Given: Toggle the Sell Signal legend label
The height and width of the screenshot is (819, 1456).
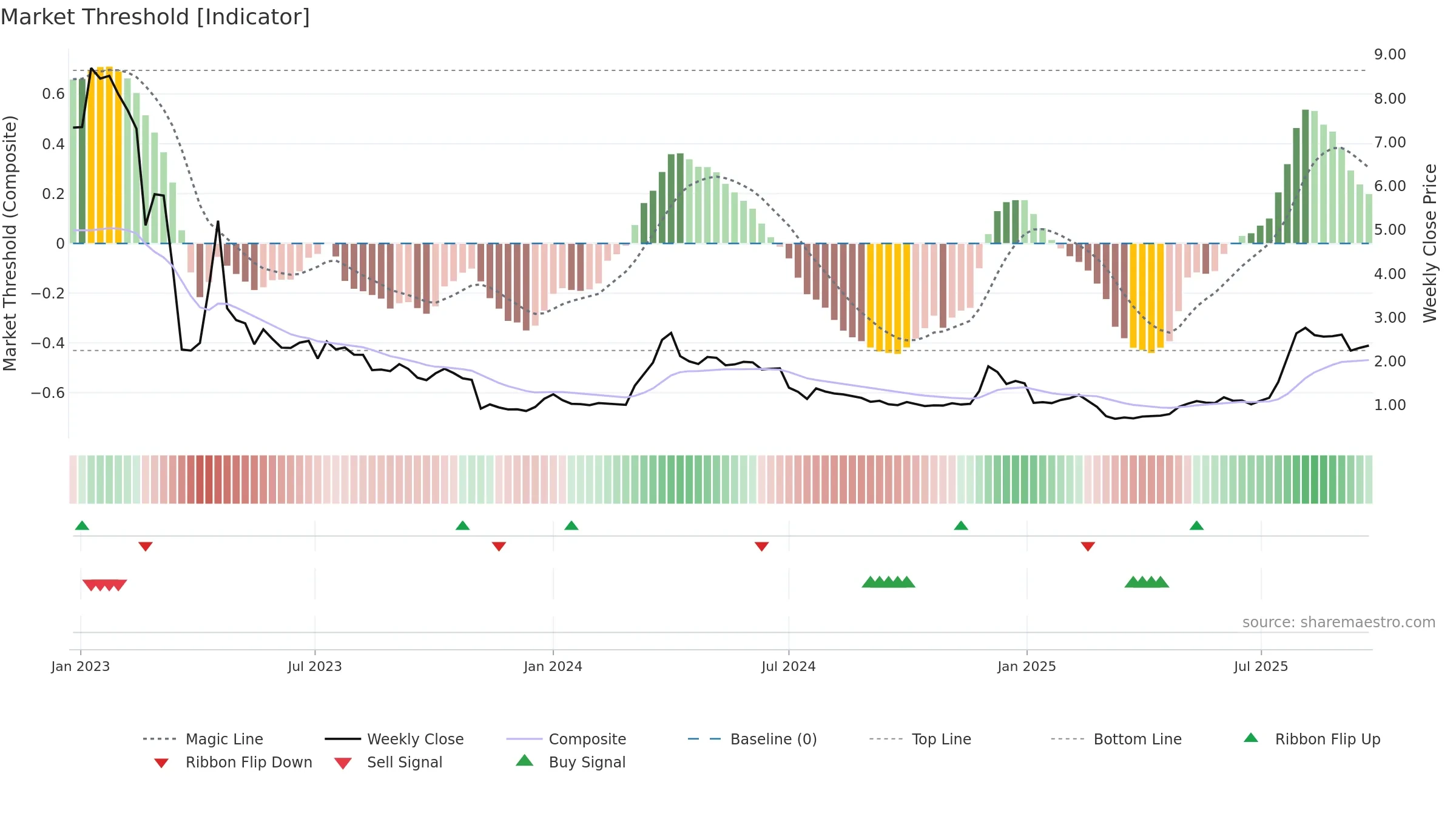Looking at the screenshot, I should [405, 762].
